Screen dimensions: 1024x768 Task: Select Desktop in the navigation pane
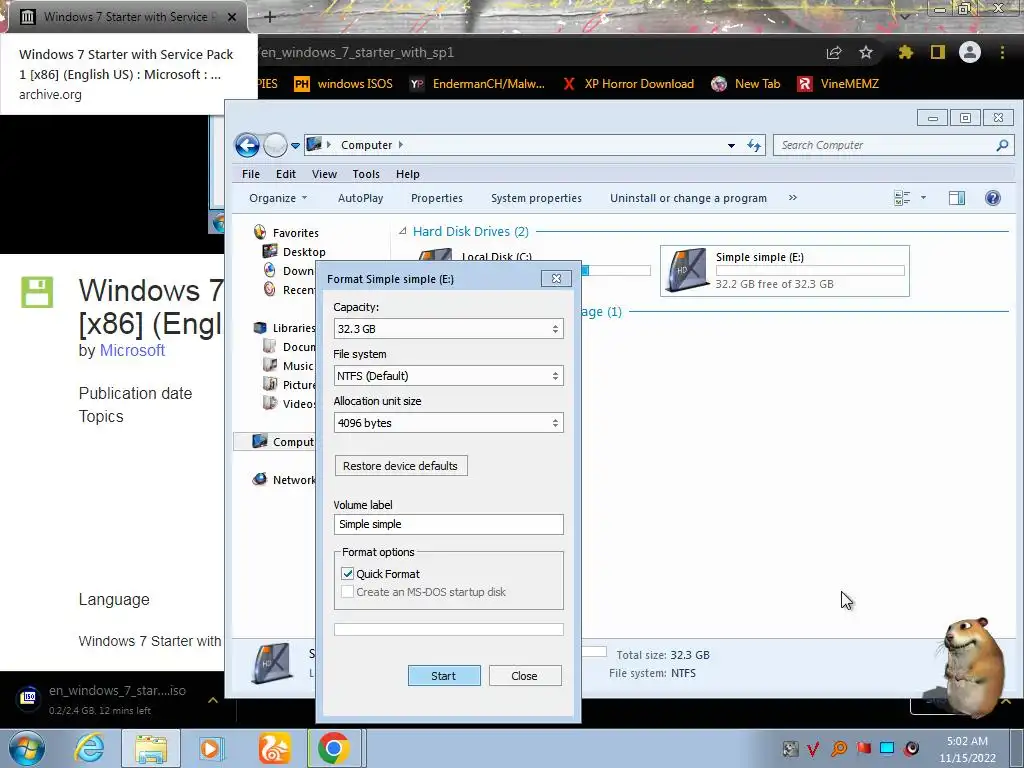[x=304, y=251]
